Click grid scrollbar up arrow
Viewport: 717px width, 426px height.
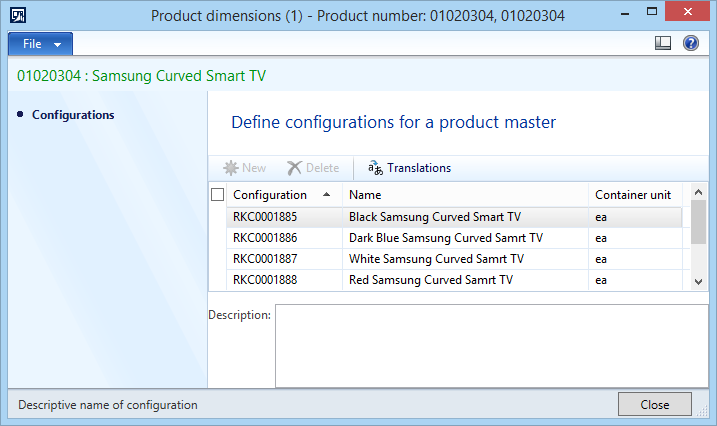(698, 192)
